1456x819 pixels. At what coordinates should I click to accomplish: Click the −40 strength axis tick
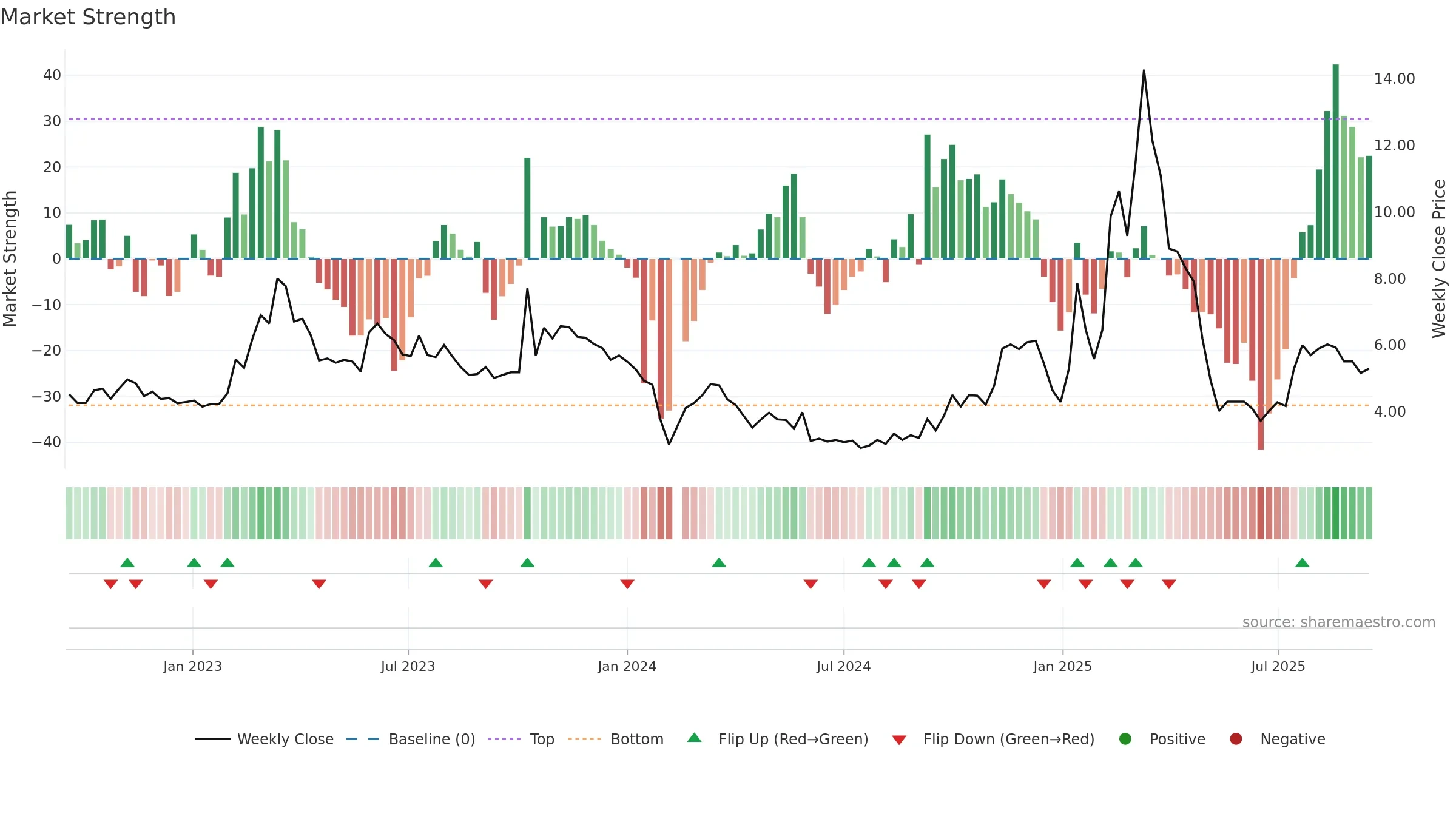coord(47,442)
